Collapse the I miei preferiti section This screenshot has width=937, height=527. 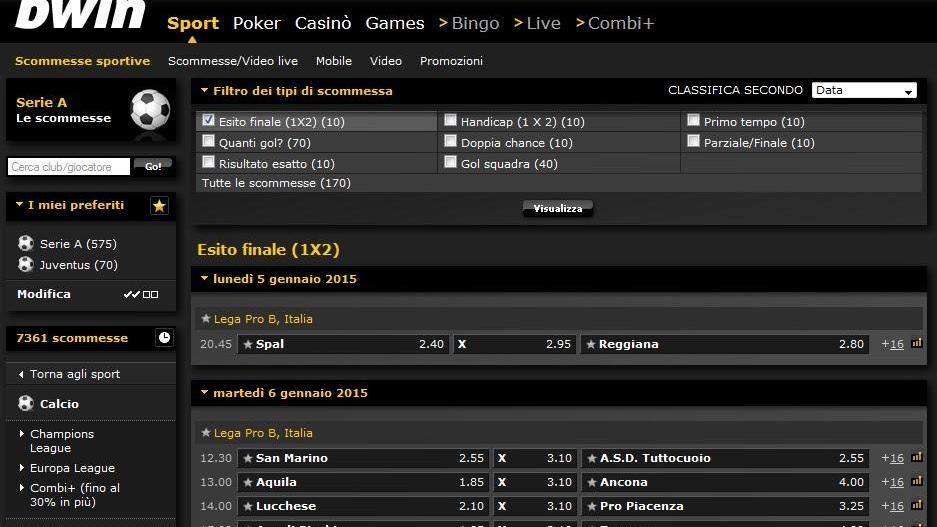coord(19,204)
